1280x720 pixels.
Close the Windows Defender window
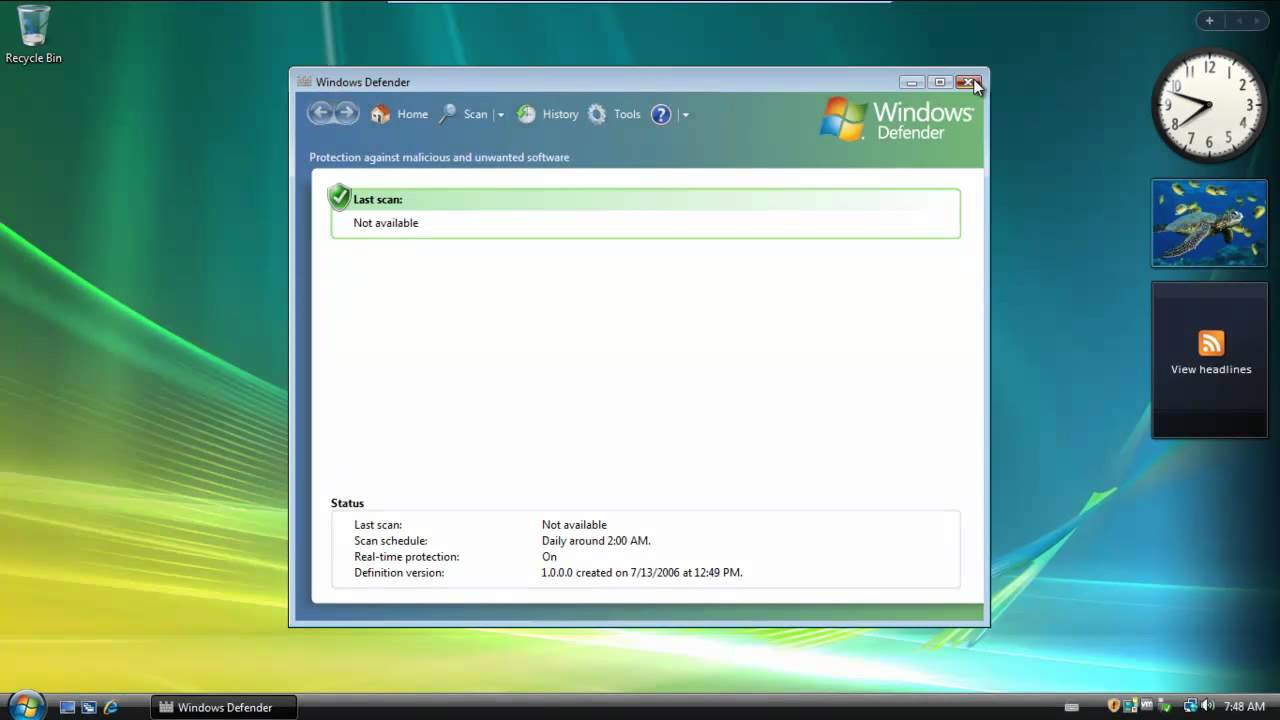[x=967, y=82]
